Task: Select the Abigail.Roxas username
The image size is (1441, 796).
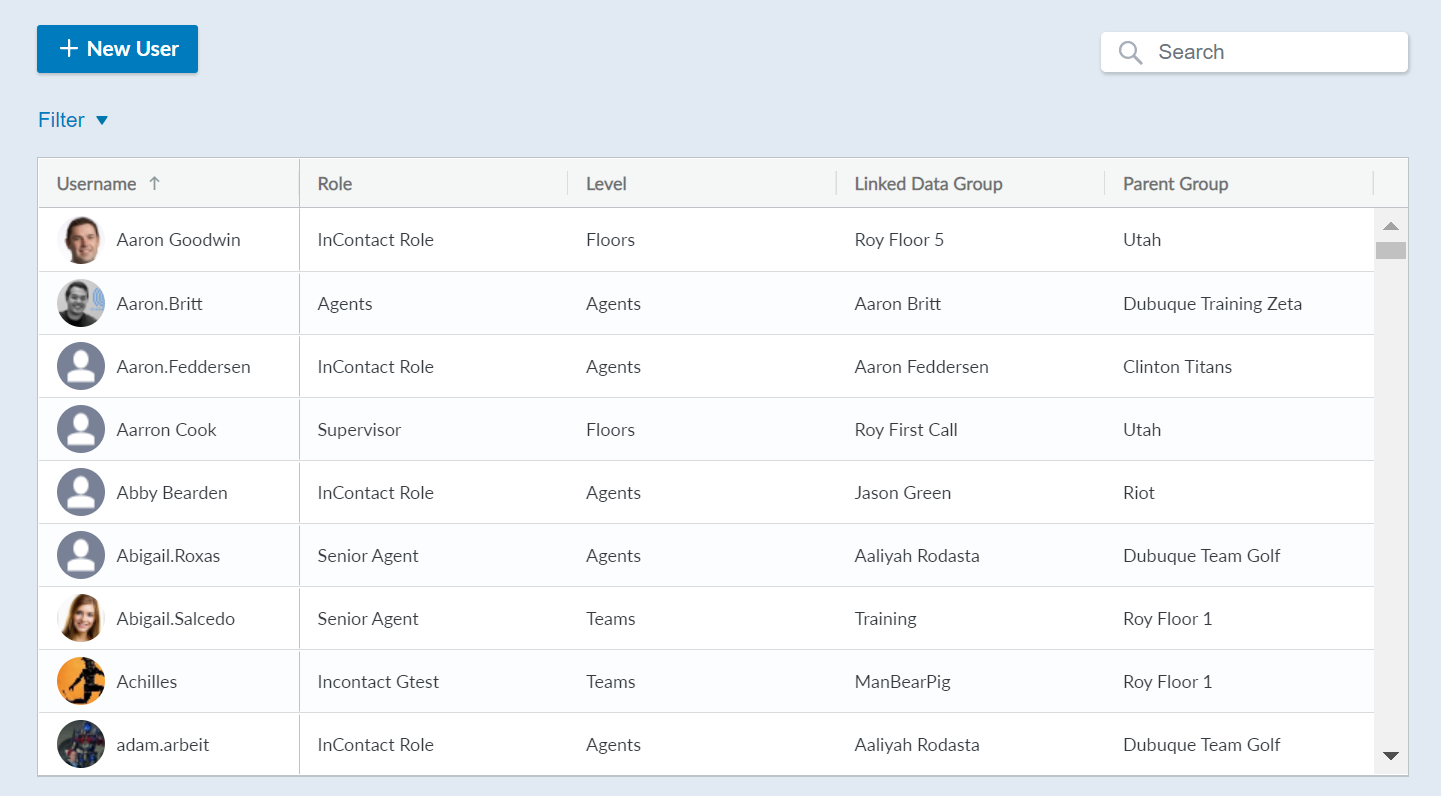Action: (x=168, y=556)
